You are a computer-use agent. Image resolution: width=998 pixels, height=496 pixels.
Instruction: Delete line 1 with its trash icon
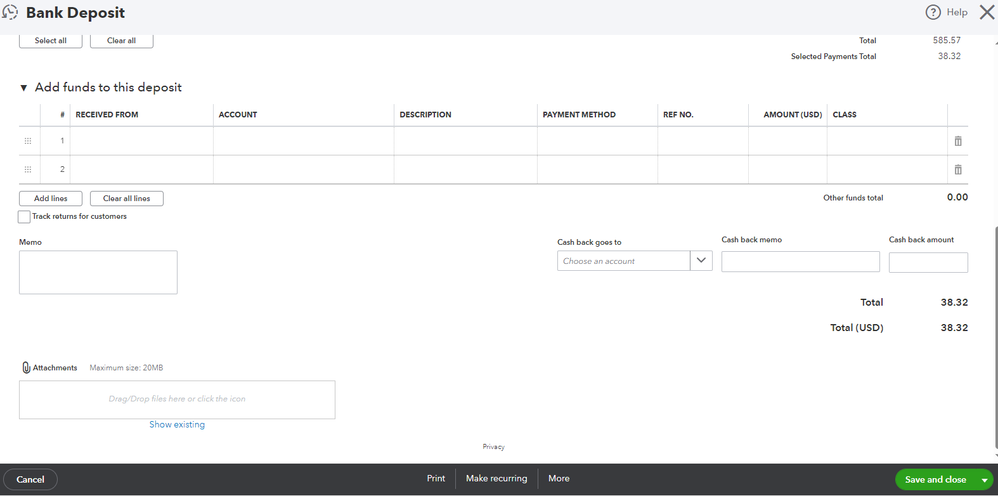pos(958,141)
